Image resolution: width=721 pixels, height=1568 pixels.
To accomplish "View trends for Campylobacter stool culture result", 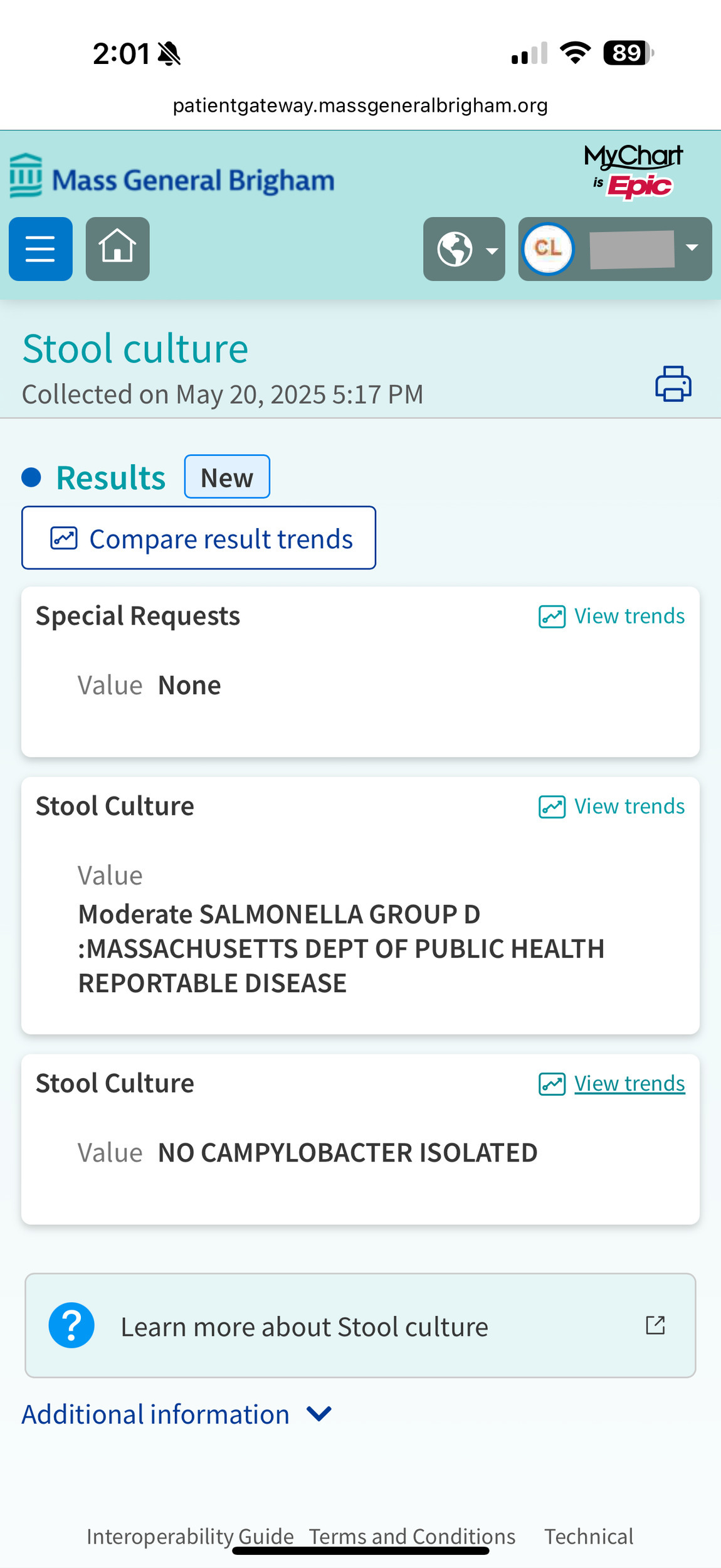I will (x=612, y=1083).
